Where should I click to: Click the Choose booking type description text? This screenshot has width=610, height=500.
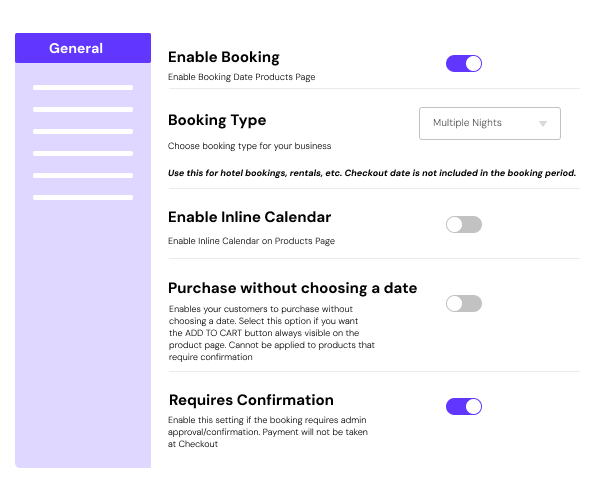point(249,146)
